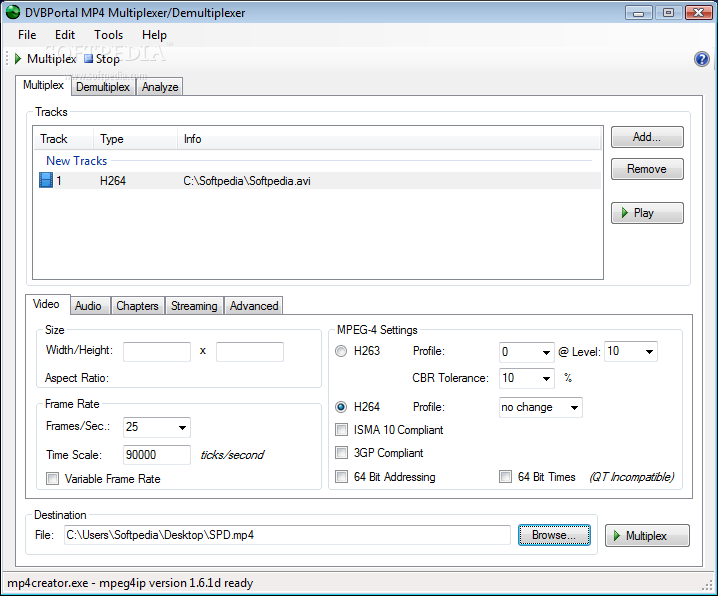This screenshot has width=718, height=596.
Task: Switch to the Audio settings tab
Action: [x=88, y=306]
